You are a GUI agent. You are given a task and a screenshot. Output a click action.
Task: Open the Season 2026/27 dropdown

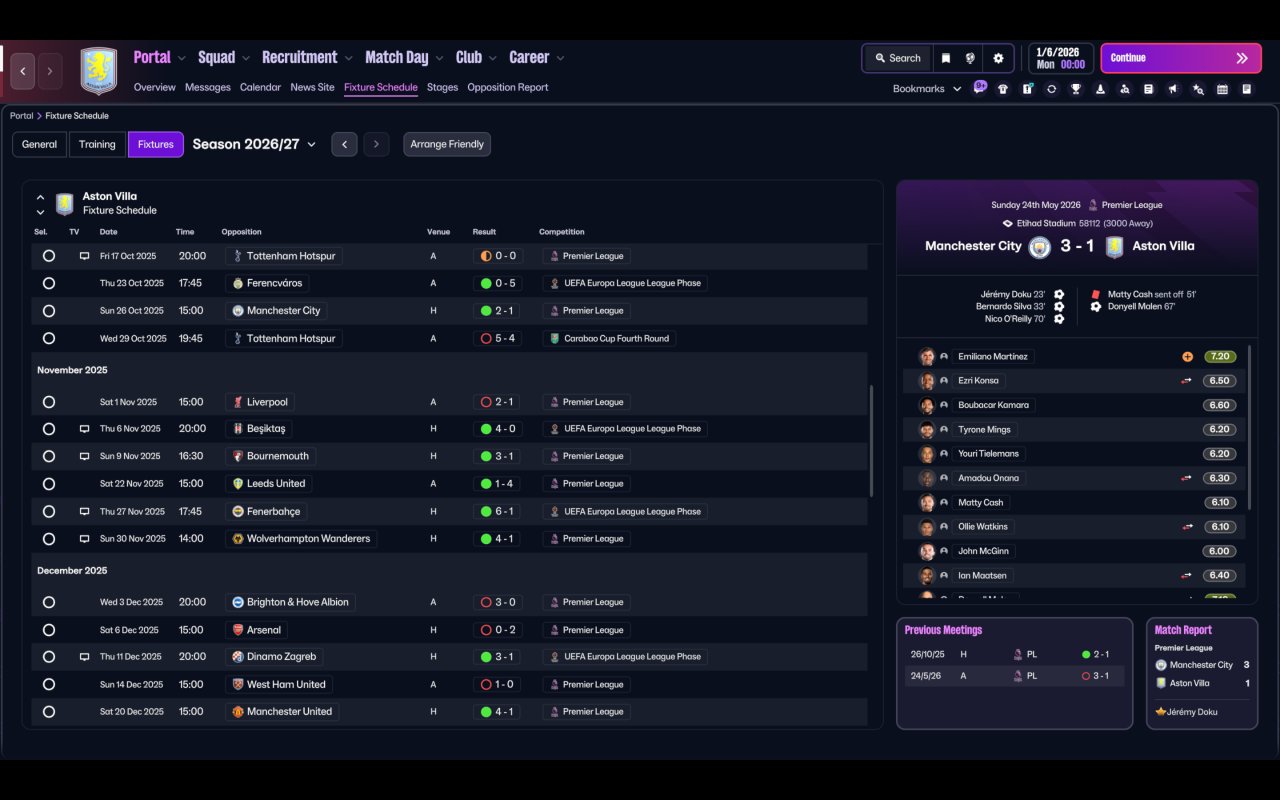pyautogui.click(x=254, y=144)
